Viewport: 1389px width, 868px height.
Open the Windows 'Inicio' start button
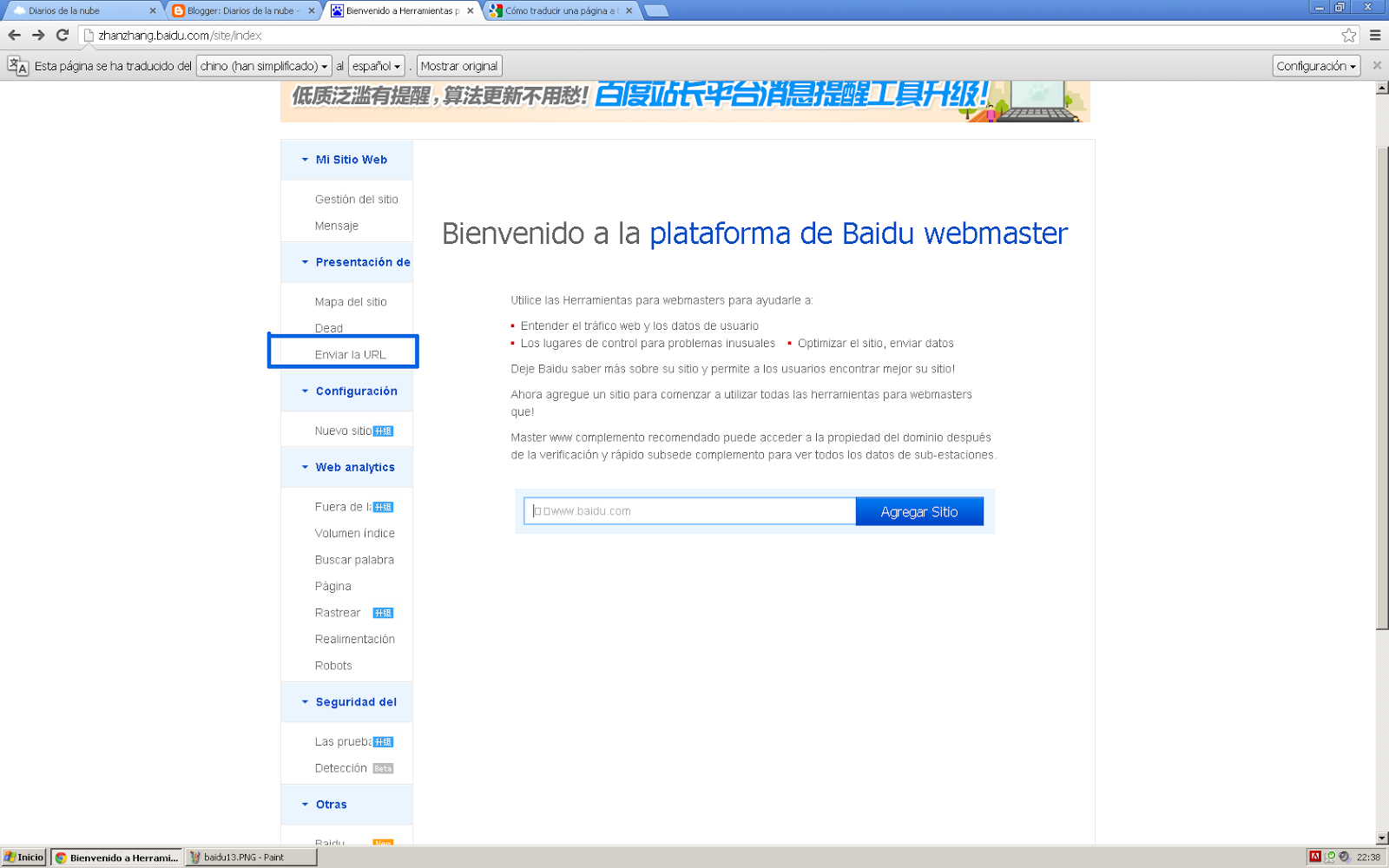(x=24, y=858)
